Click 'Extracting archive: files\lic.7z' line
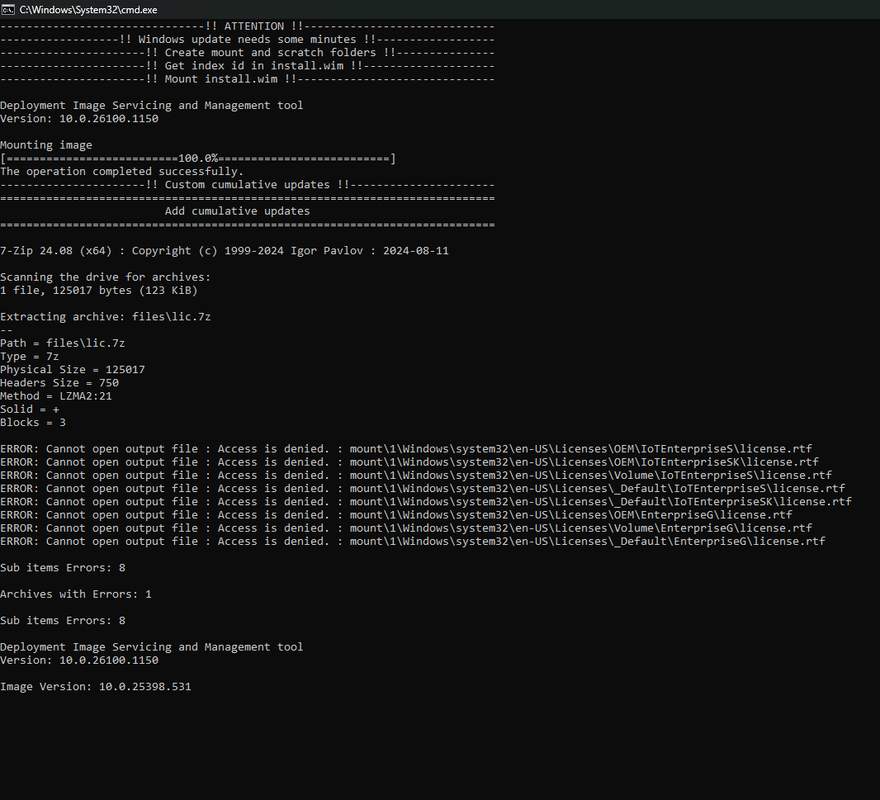Viewport: 880px width, 800px height. (x=106, y=317)
